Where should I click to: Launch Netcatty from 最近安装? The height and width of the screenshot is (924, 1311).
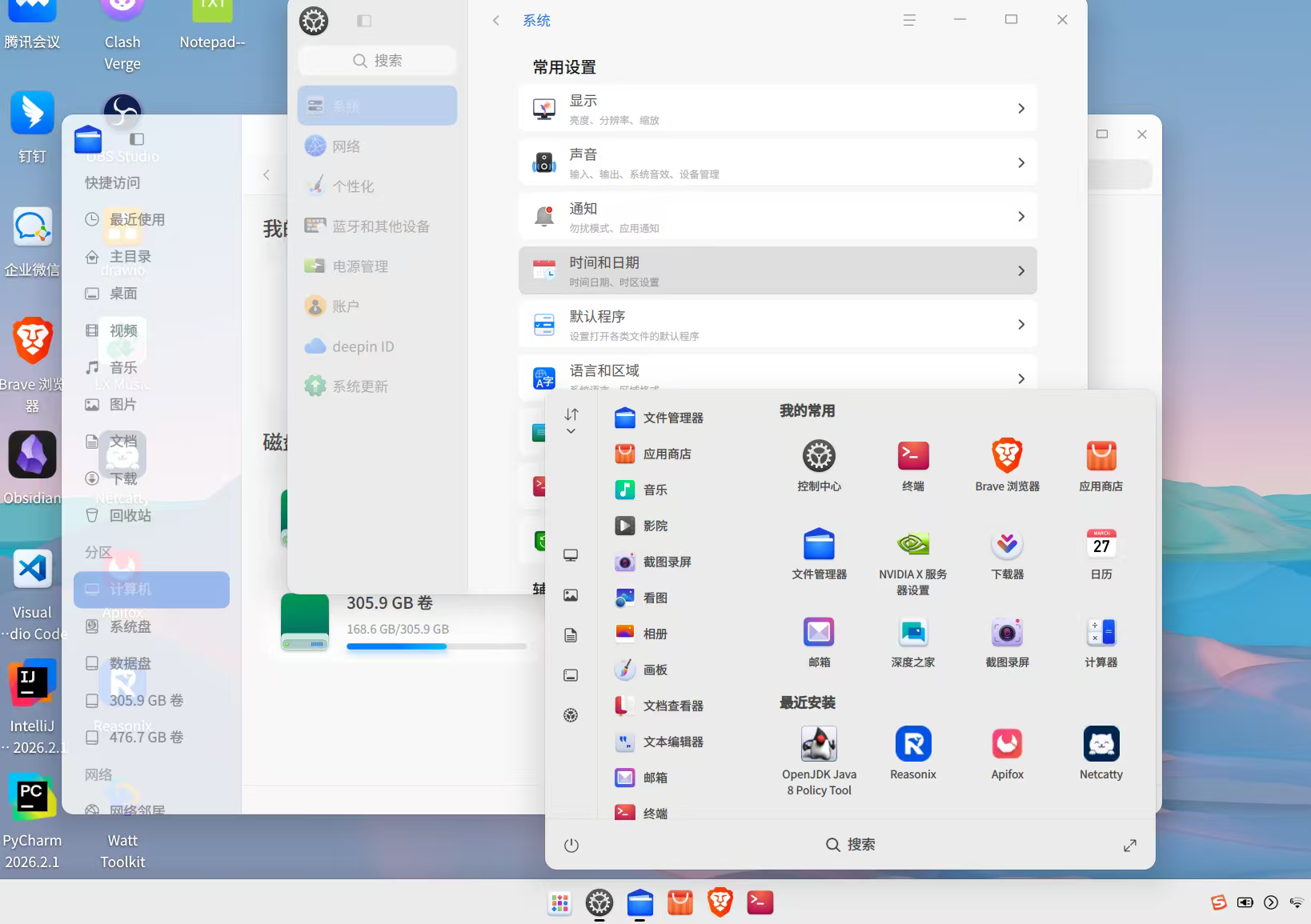pos(1101,753)
